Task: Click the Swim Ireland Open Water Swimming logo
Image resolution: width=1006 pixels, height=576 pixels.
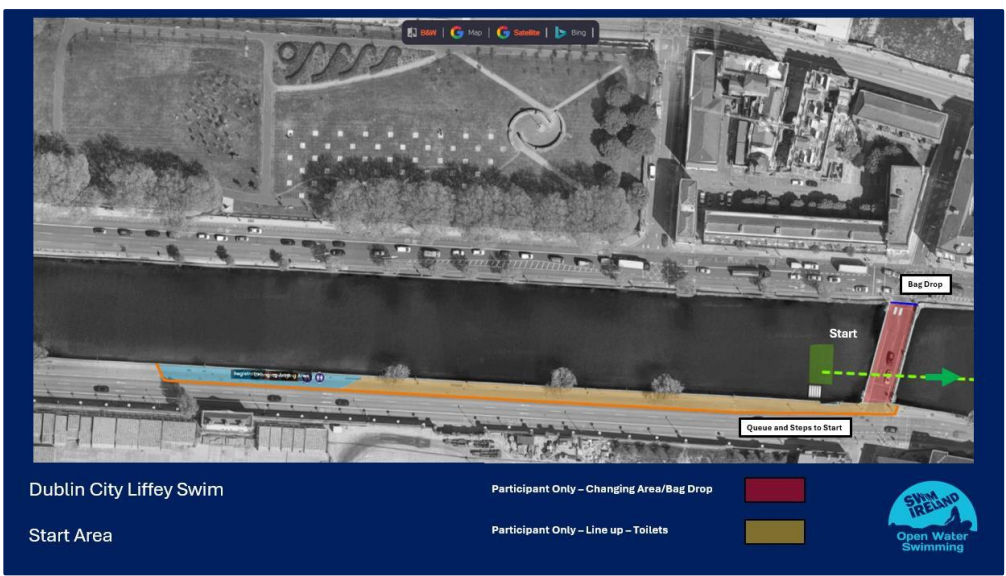Action: click(932, 517)
